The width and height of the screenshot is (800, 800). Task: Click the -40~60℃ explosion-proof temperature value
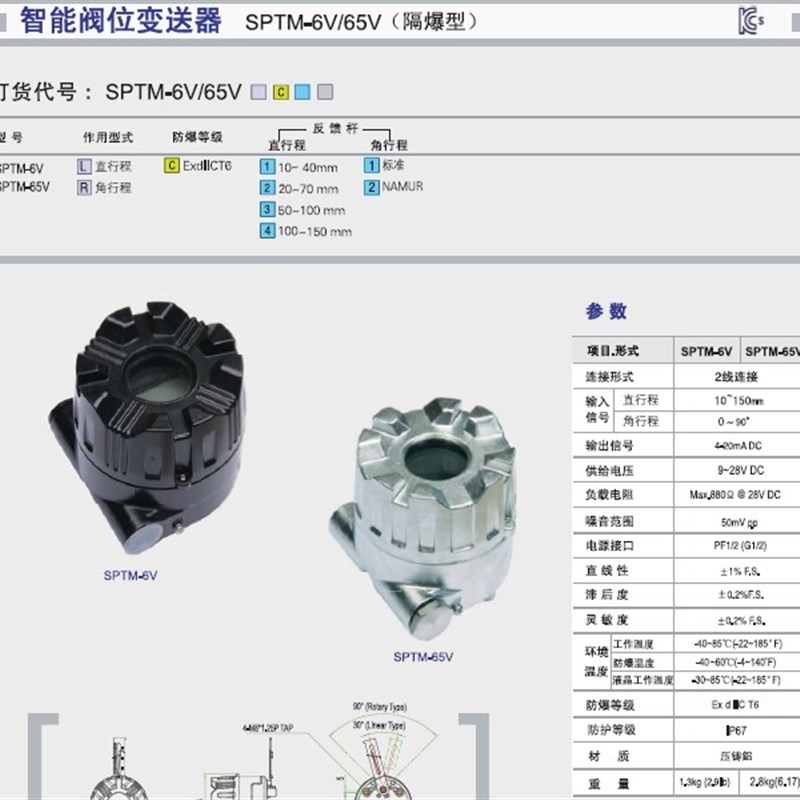coord(736,662)
